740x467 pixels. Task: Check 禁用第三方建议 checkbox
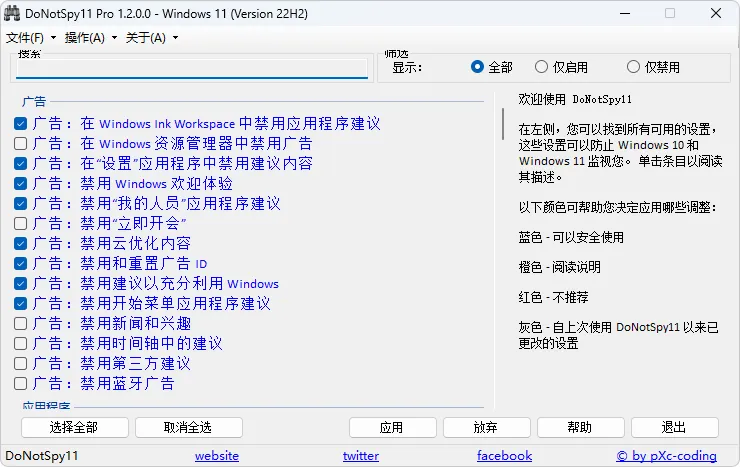20,363
